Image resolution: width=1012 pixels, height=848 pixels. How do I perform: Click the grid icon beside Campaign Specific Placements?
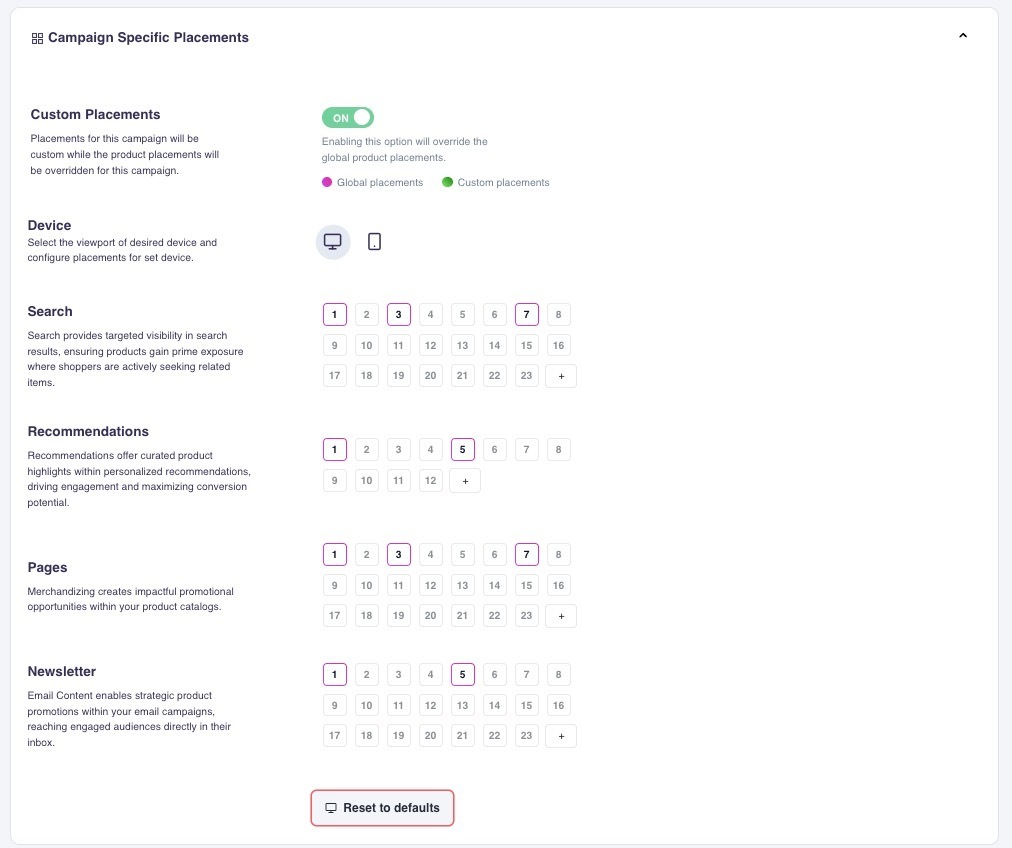click(37, 38)
